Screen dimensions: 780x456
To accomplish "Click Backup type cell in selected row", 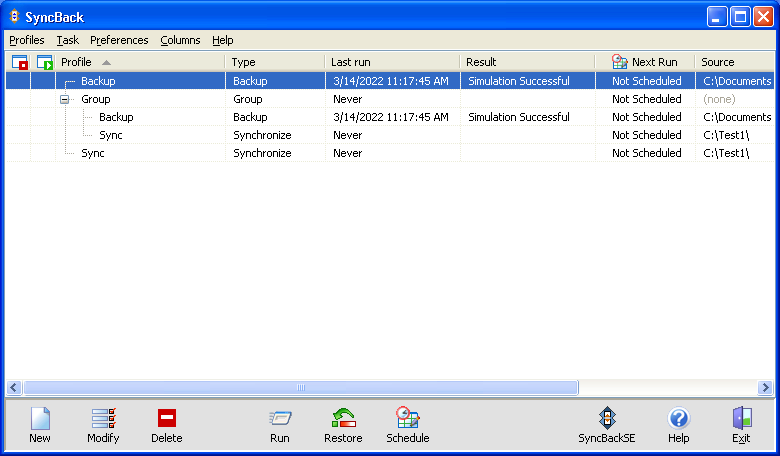I will (250, 81).
